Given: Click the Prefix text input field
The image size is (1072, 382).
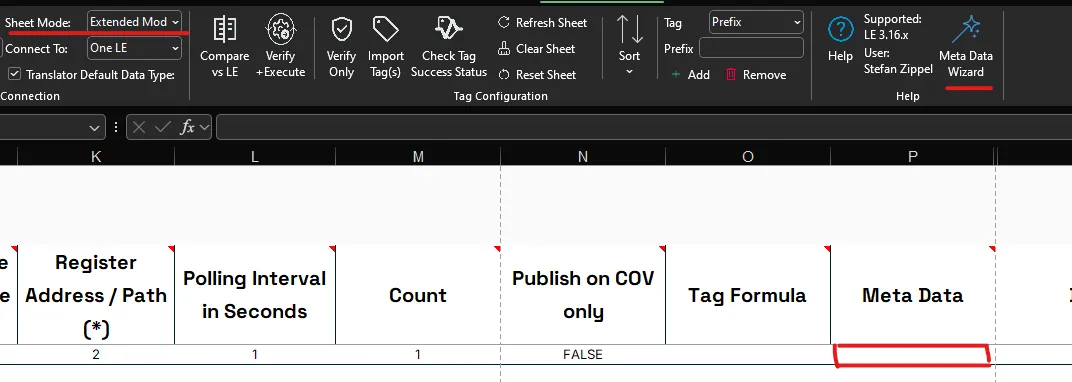Looking at the screenshot, I should [x=751, y=49].
